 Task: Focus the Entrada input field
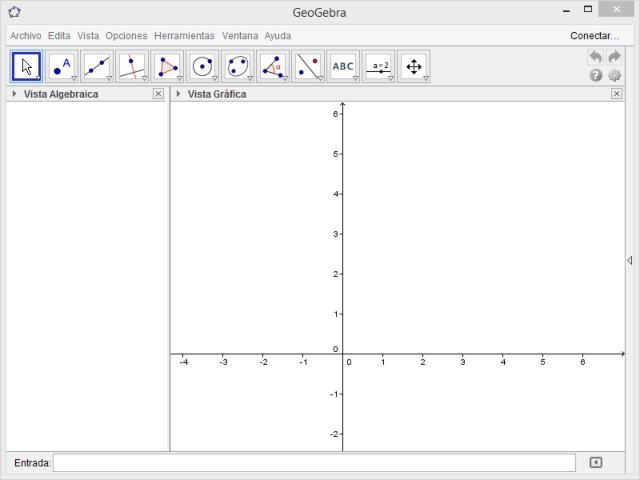pos(314,462)
